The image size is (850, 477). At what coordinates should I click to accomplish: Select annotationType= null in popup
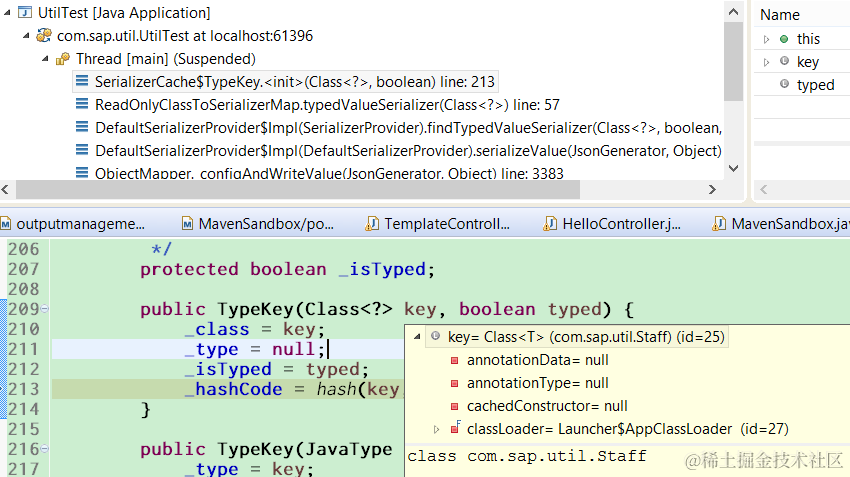(538, 383)
